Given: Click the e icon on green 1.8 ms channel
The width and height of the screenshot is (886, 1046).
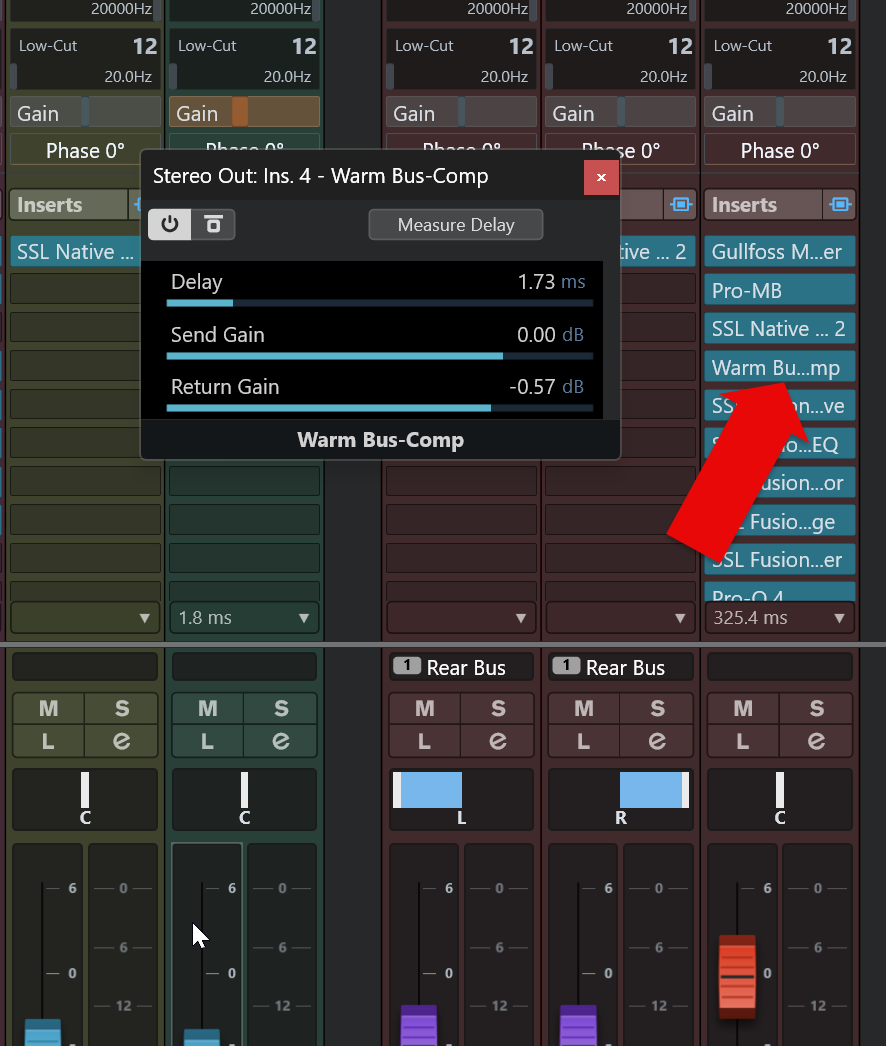Looking at the screenshot, I should (281, 740).
